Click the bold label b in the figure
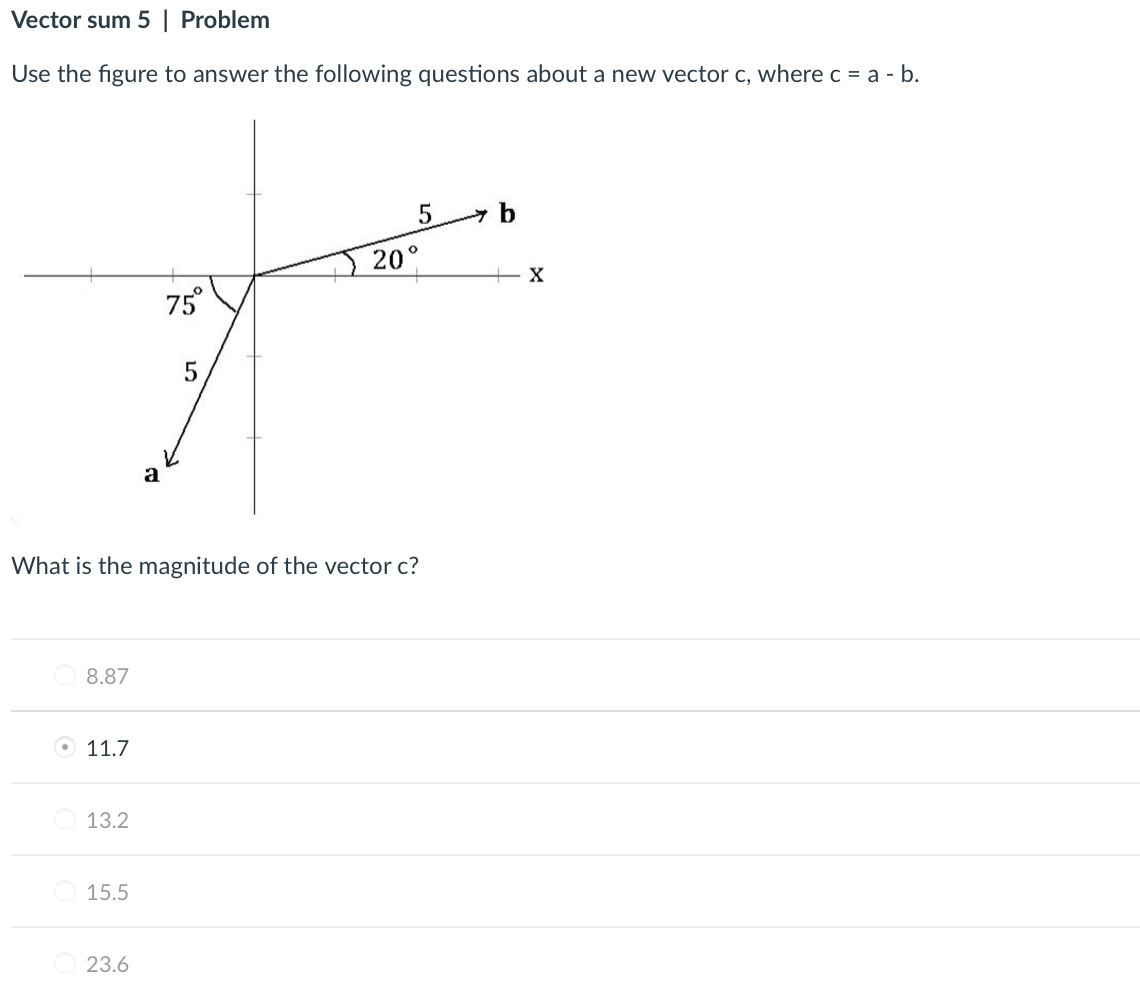The width and height of the screenshot is (1140, 1004). coord(508,213)
